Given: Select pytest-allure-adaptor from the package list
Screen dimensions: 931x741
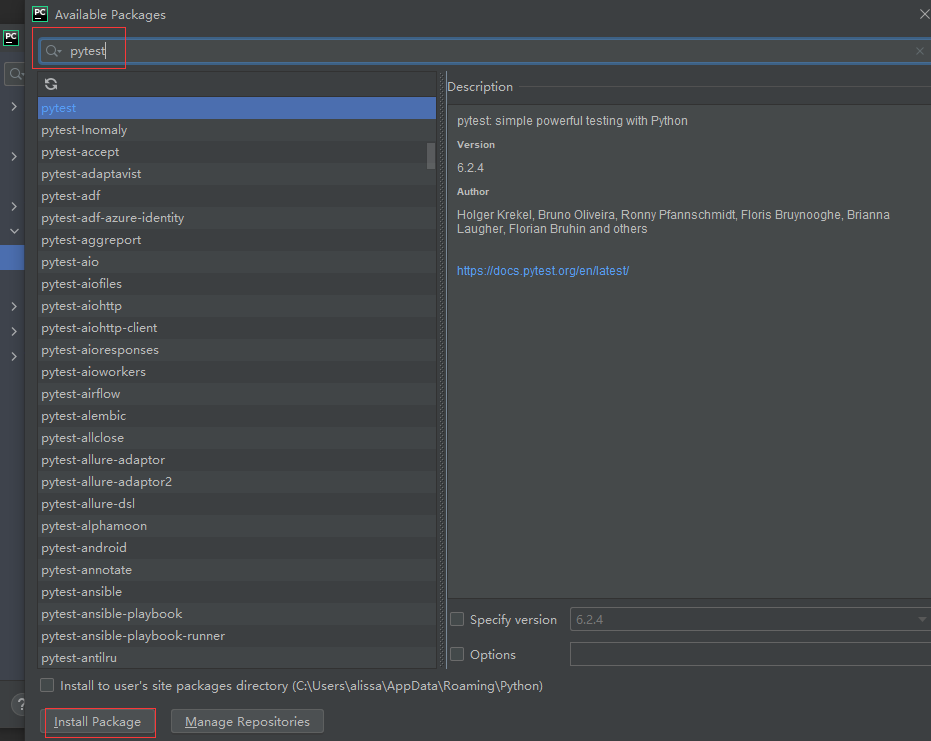Looking at the screenshot, I should [103, 459].
